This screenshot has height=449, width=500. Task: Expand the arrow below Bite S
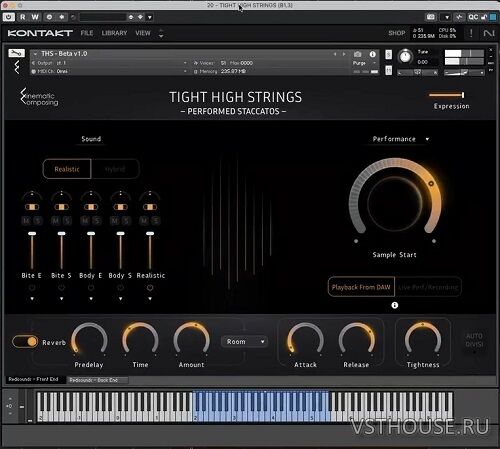coord(61,299)
